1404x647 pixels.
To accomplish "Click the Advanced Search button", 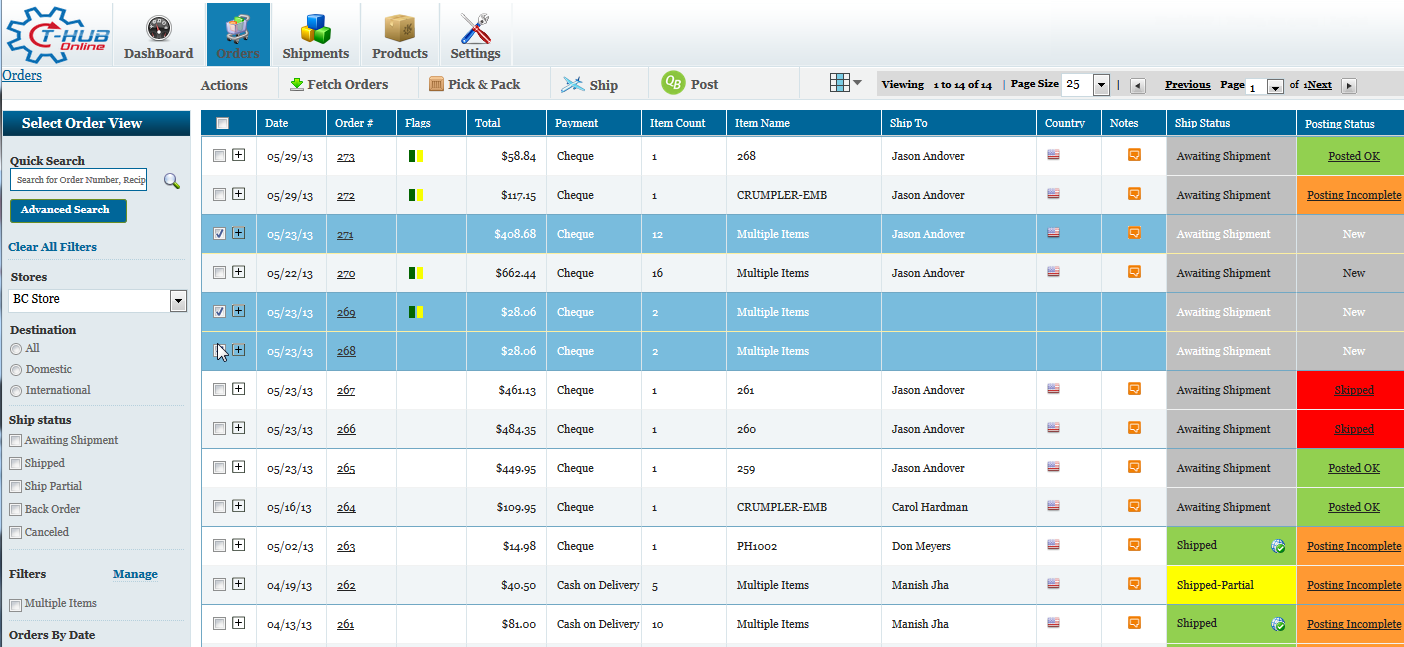I will click(x=68, y=210).
